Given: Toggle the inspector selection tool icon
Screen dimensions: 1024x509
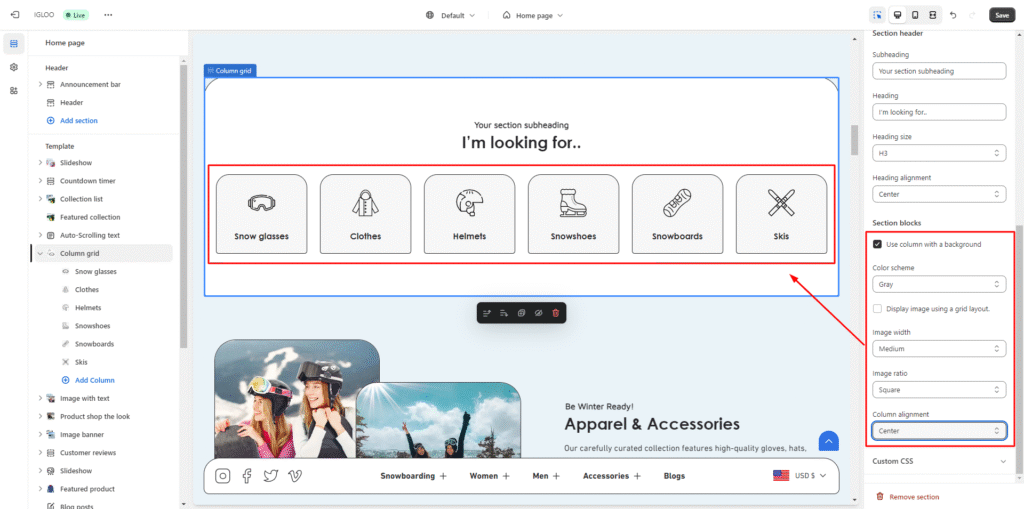Looking at the screenshot, I should pyautogui.click(x=877, y=15).
